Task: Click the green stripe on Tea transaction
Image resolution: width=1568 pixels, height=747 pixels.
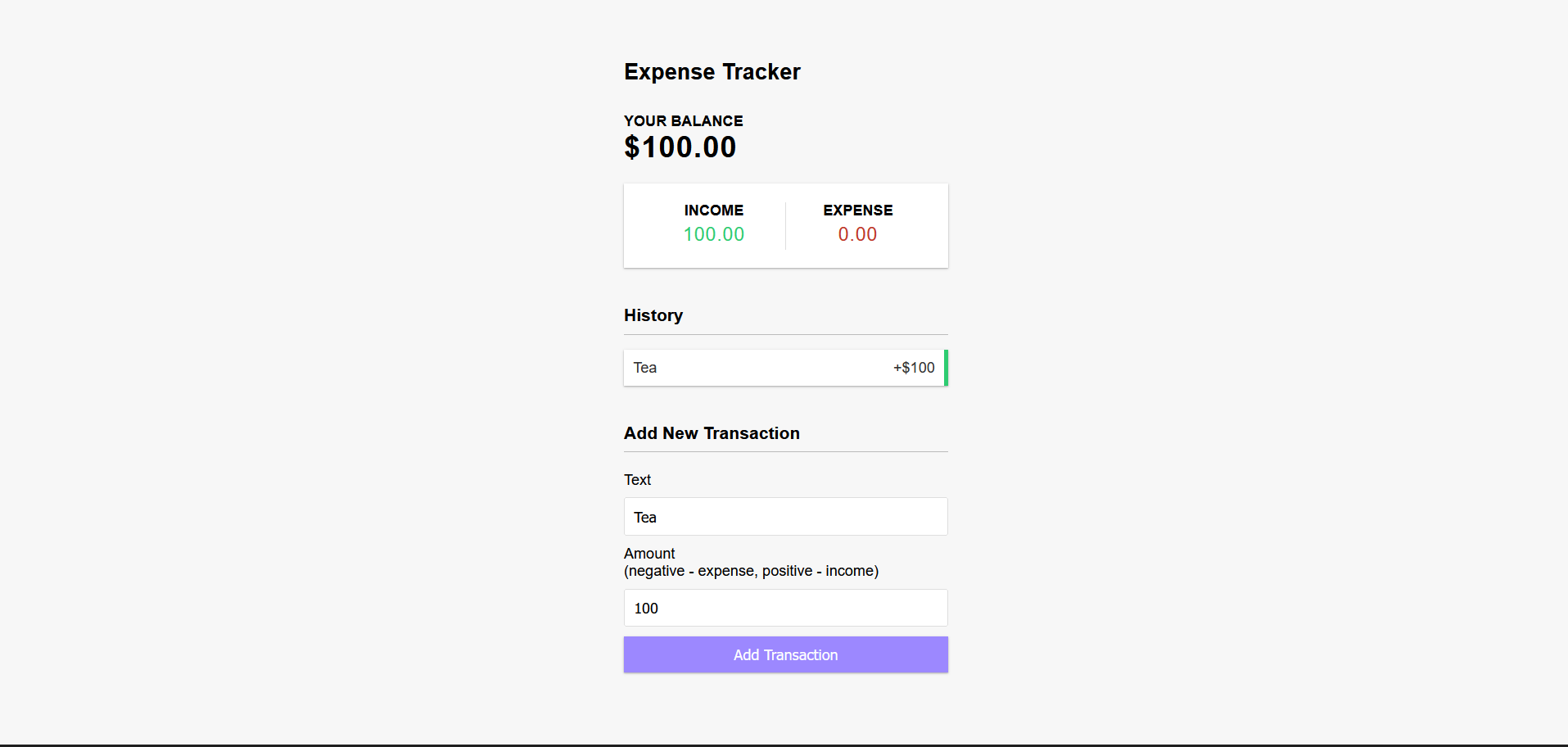Action: [946, 368]
